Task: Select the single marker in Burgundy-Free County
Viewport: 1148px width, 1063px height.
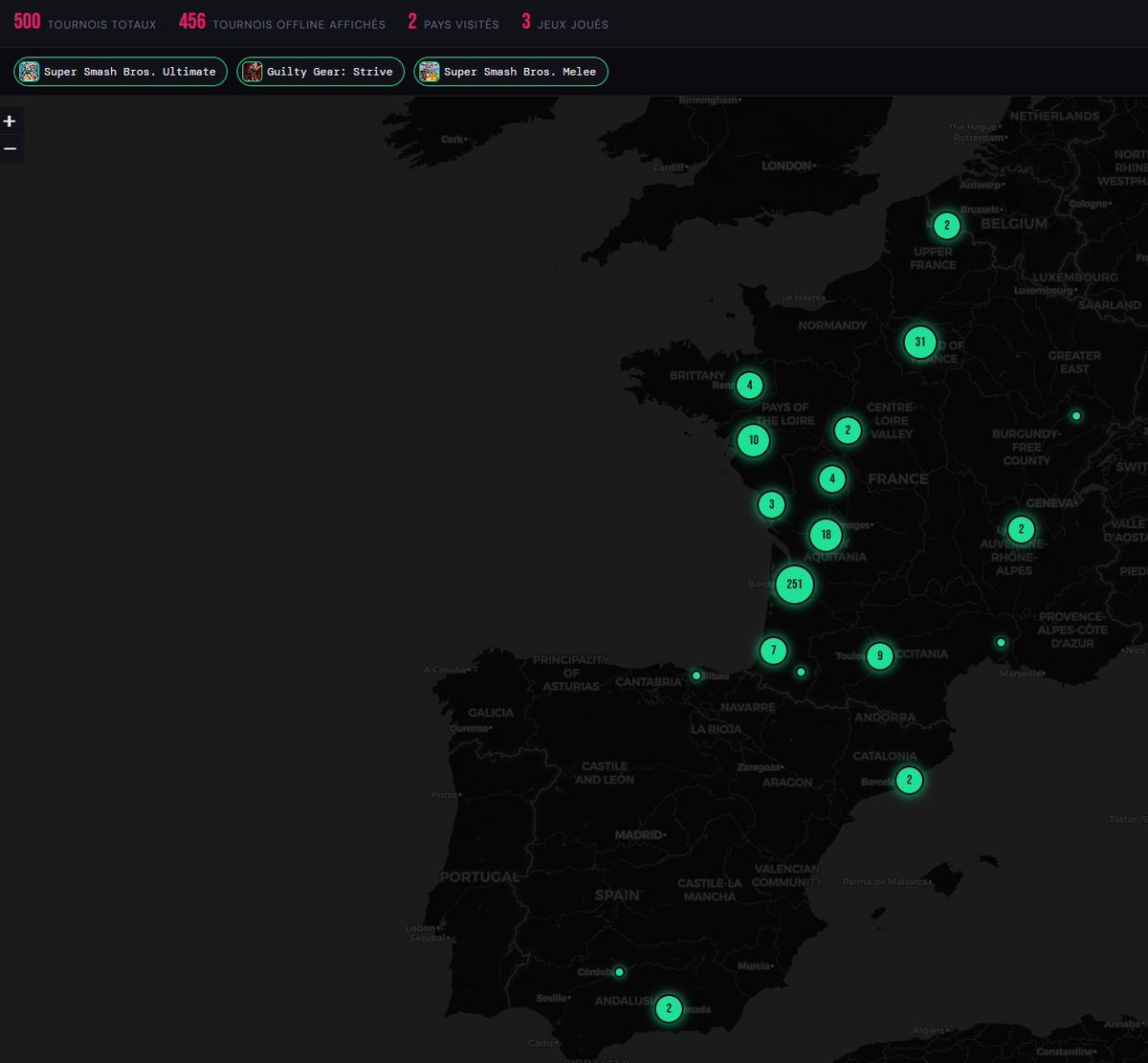Action: click(x=1076, y=416)
